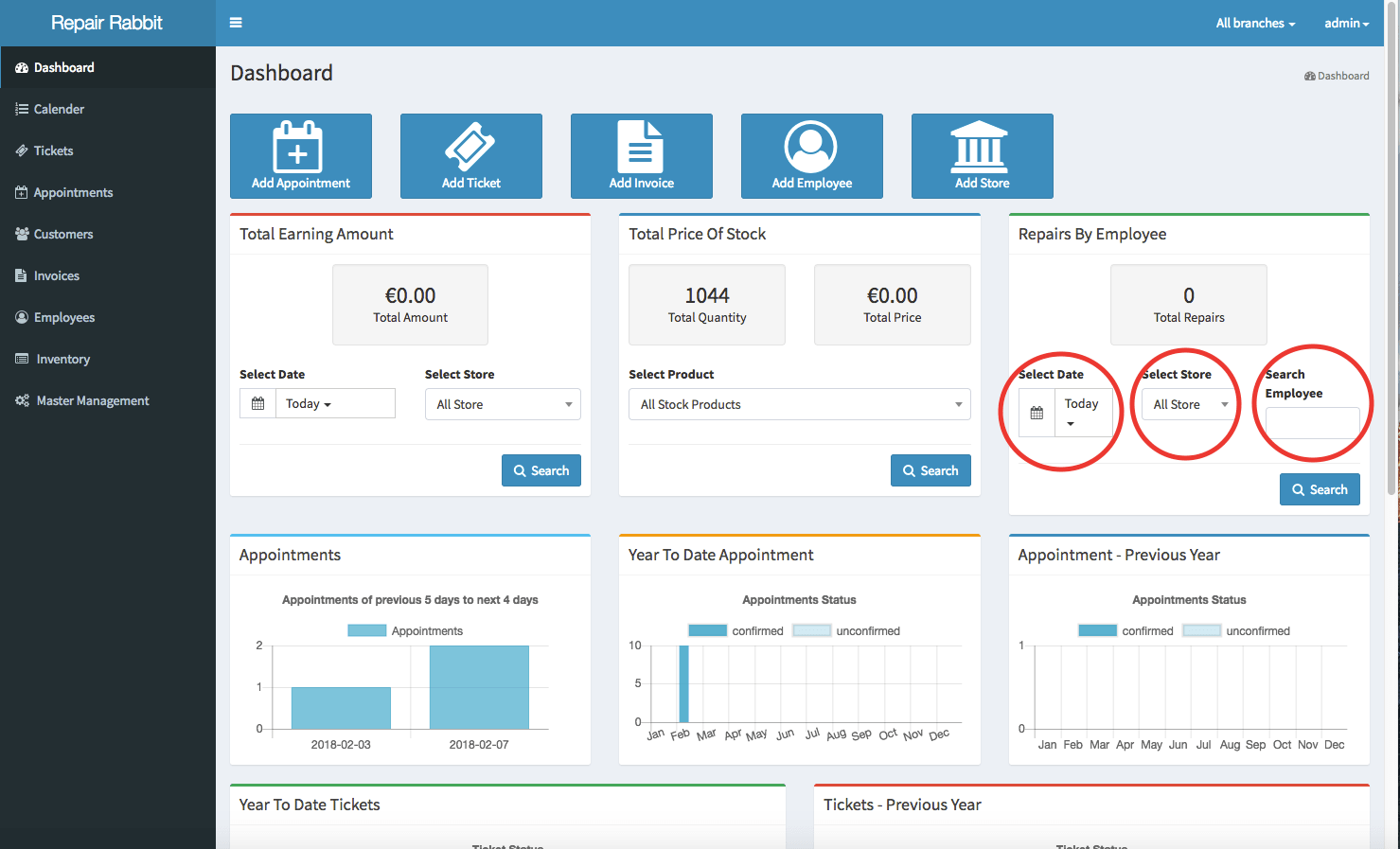Click Search in Repairs By Employee panel
This screenshot has width=1400, height=849.
click(x=1320, y=489)
